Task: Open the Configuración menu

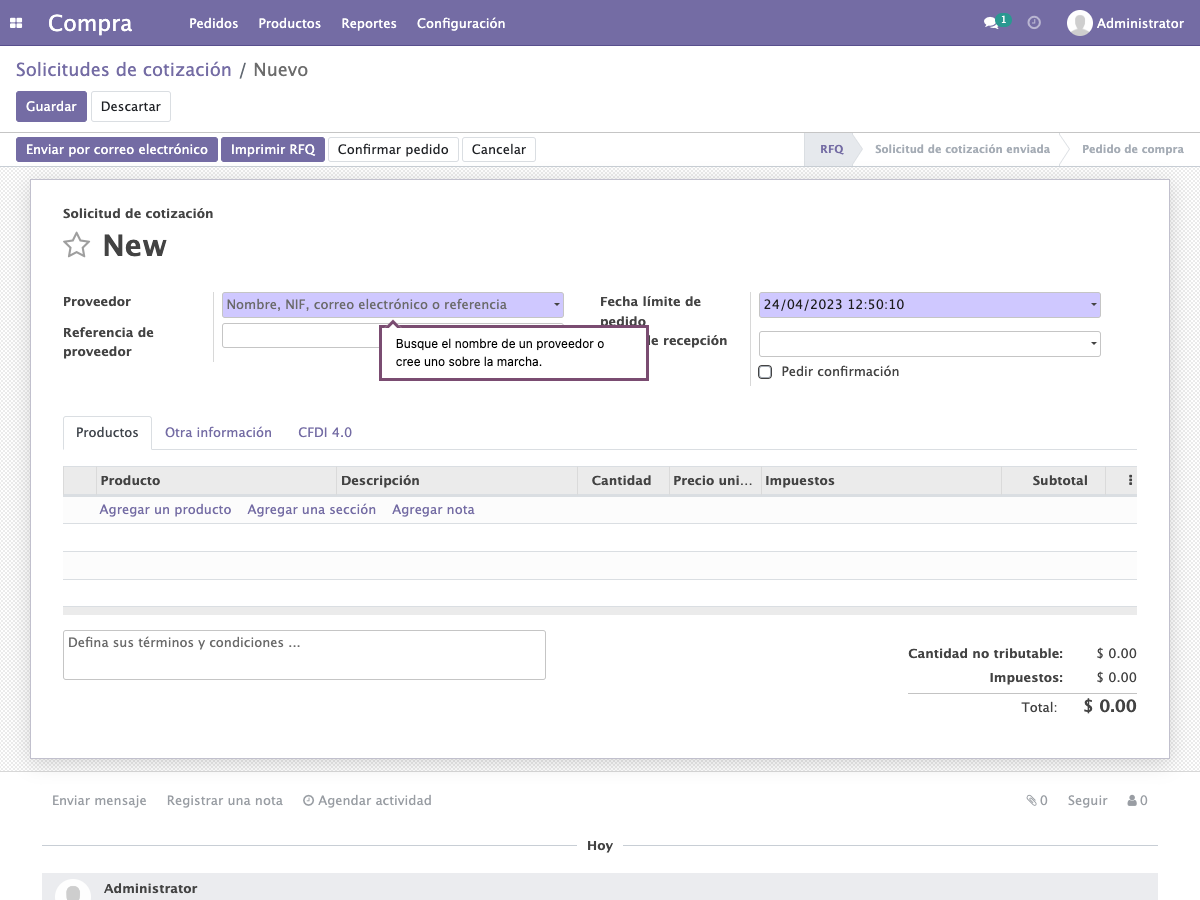Action: 461,23
